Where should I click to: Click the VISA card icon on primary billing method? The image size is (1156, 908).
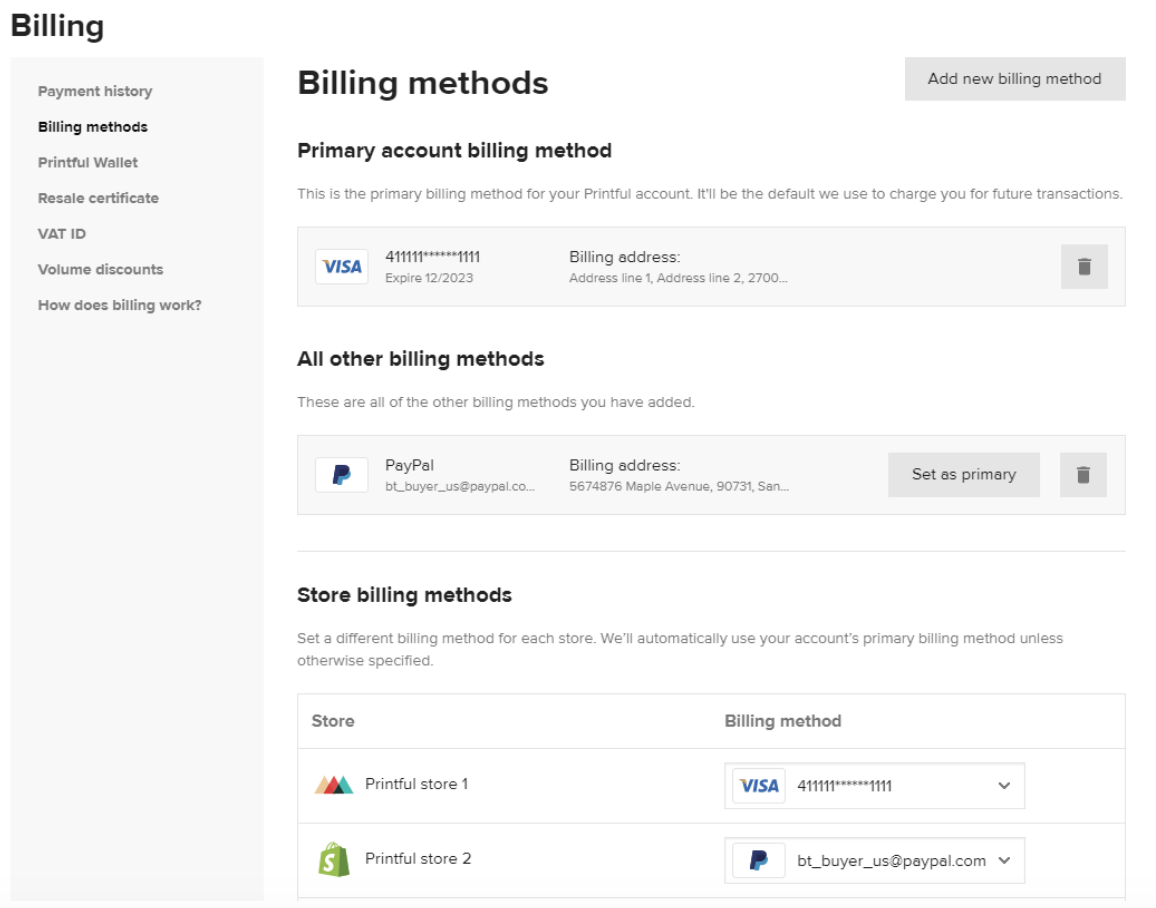coord(341,266)
